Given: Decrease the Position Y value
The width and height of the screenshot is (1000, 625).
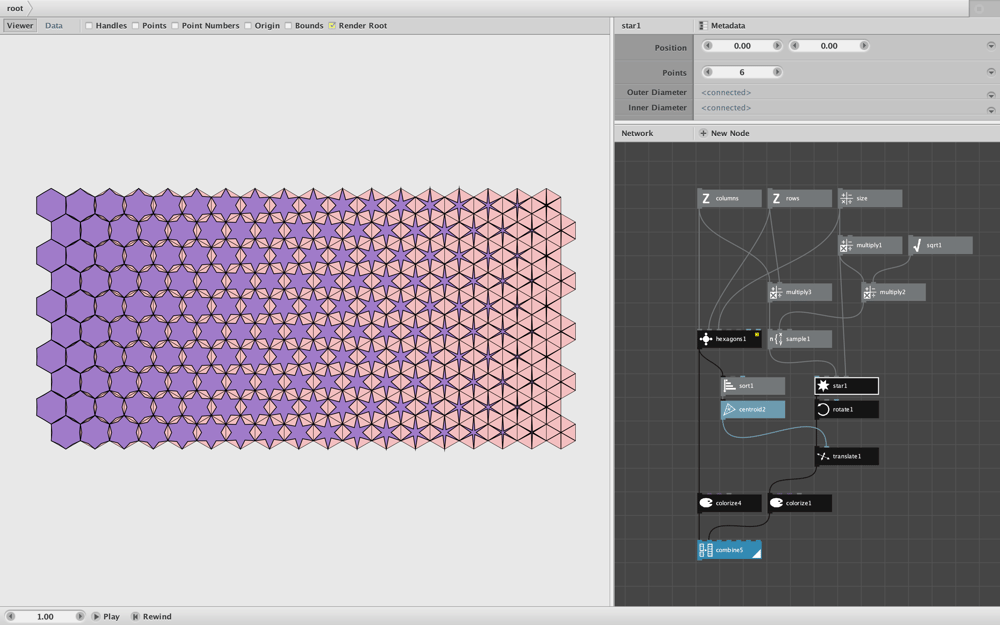Looking at the screenshot, I should 794,46.
